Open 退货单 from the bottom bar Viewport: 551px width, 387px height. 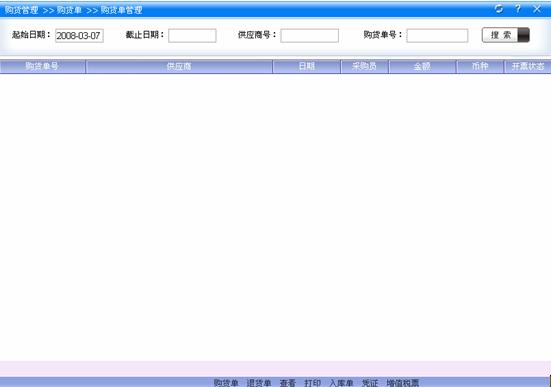point(259,383)
